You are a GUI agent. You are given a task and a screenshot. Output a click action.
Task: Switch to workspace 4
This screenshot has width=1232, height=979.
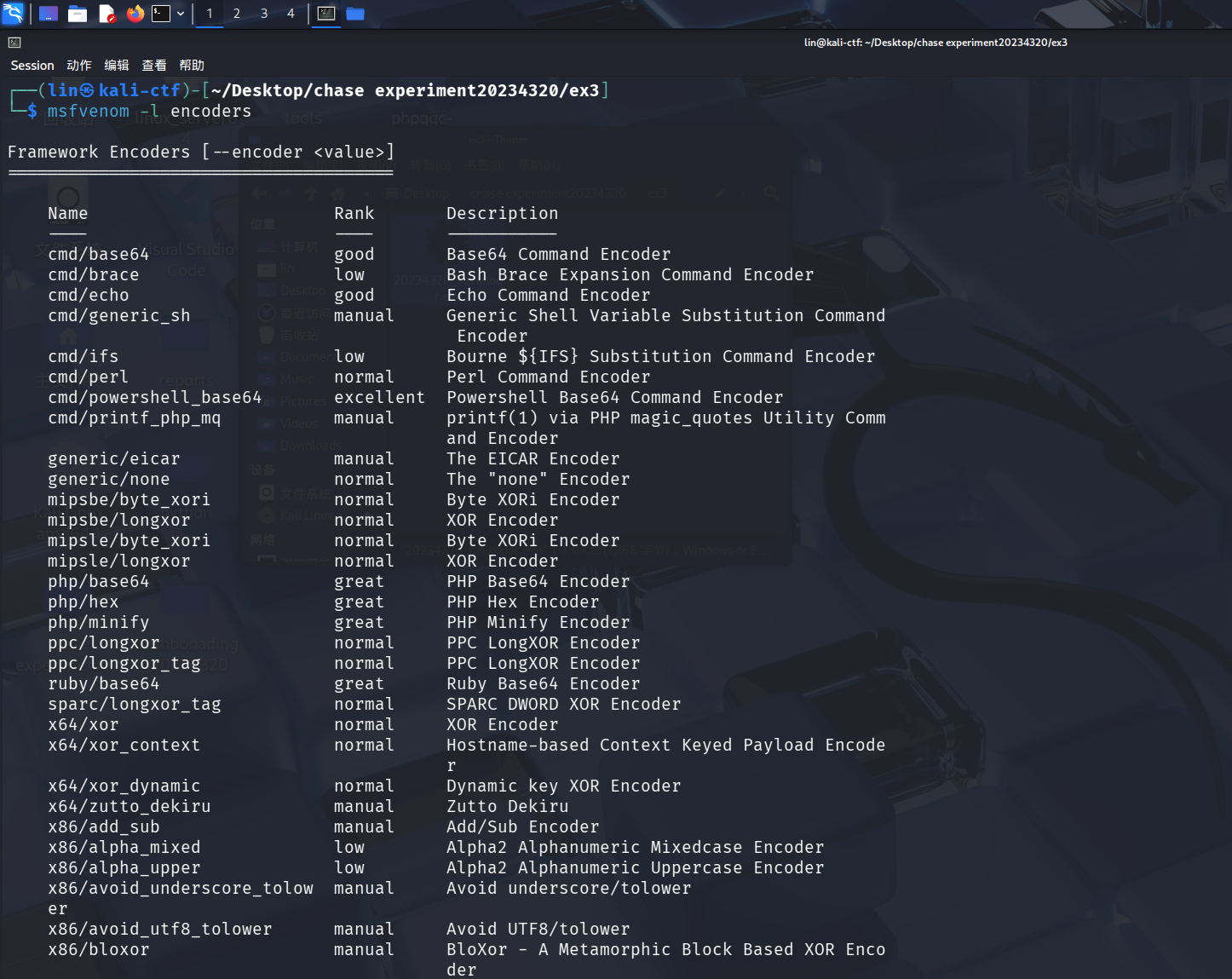(291, 14)
